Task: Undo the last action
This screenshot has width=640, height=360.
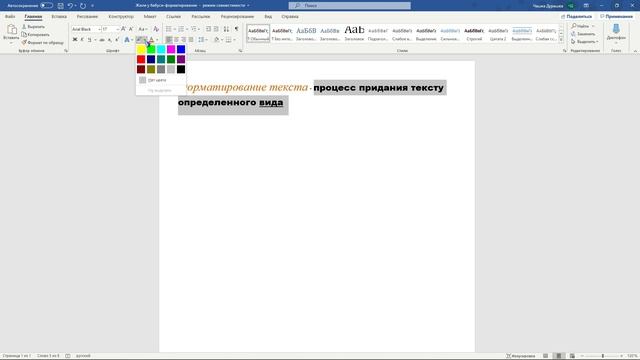Action: coord(70,6)
